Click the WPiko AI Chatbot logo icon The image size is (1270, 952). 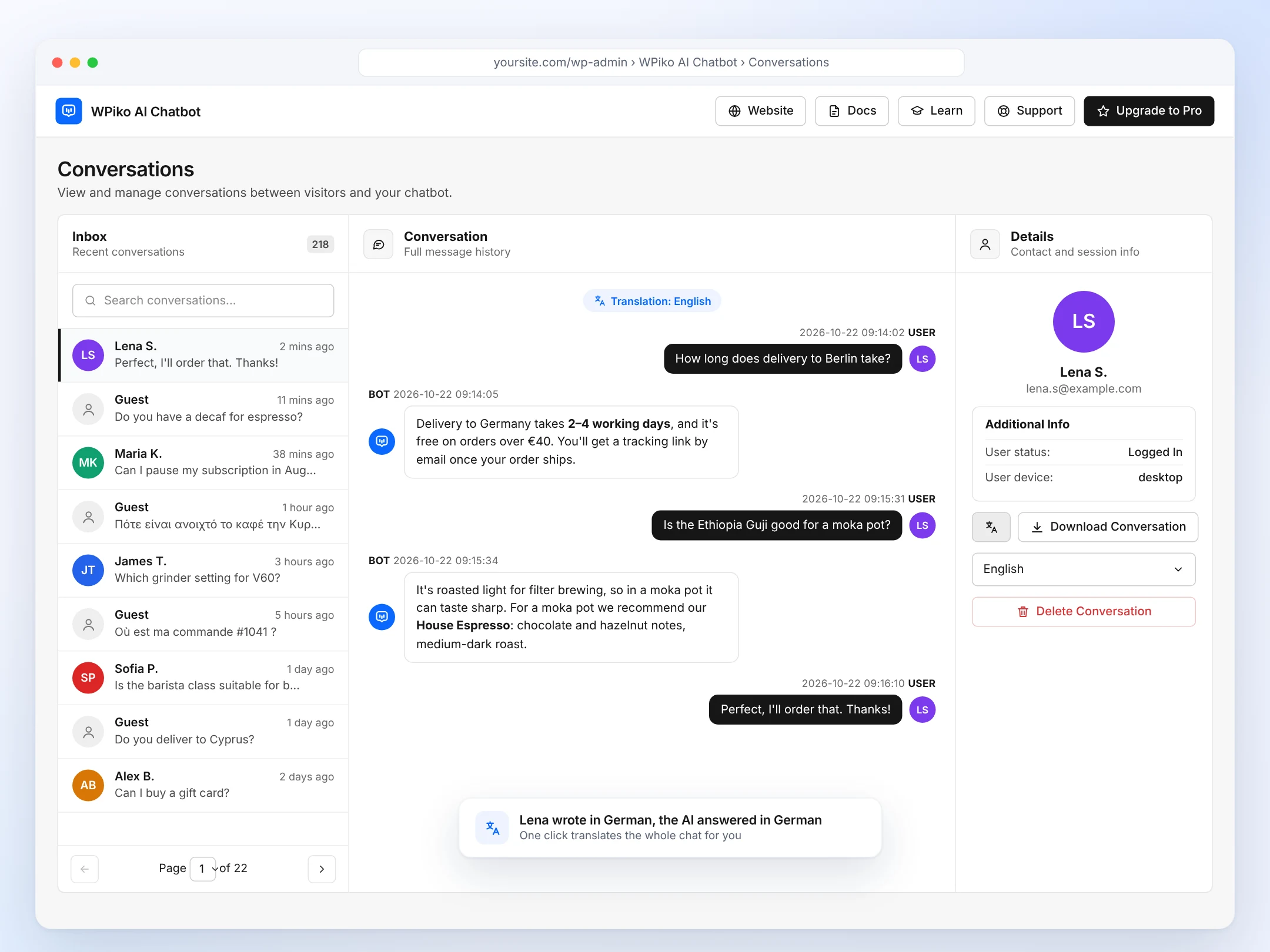tap(69, 111)
